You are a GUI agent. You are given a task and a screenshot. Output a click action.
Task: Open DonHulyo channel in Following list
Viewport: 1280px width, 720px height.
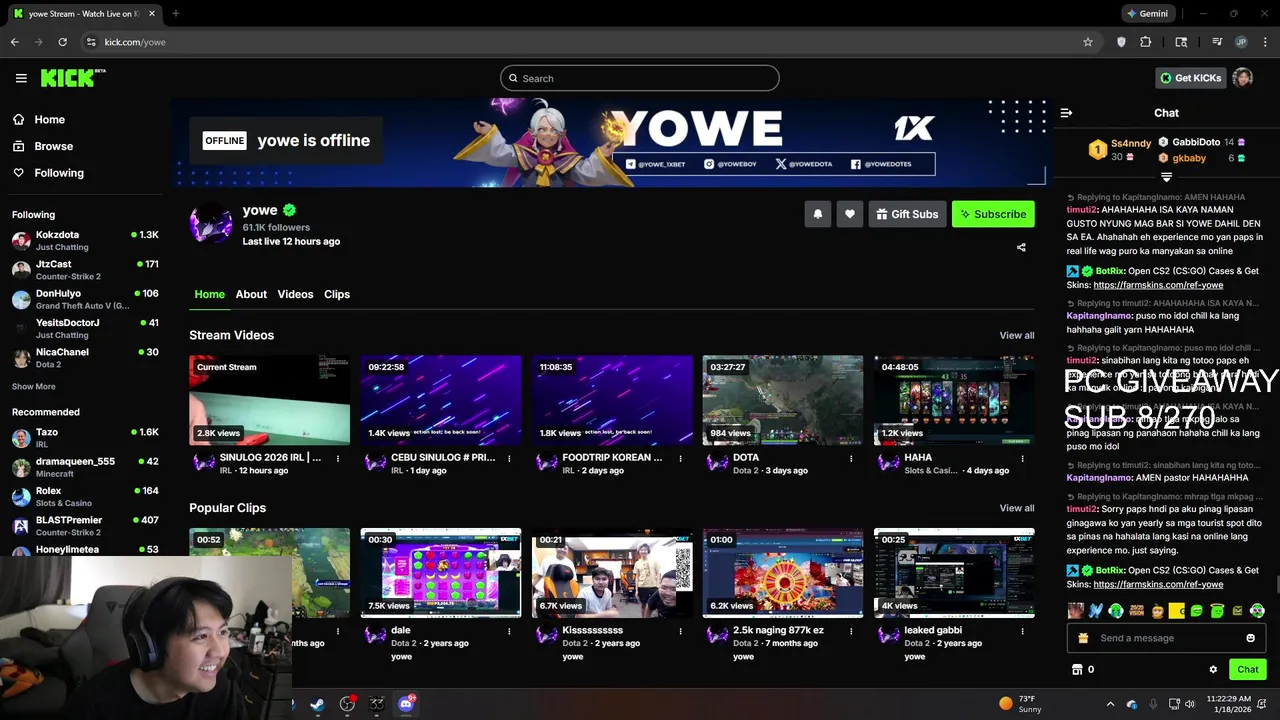tap(85, 299)
